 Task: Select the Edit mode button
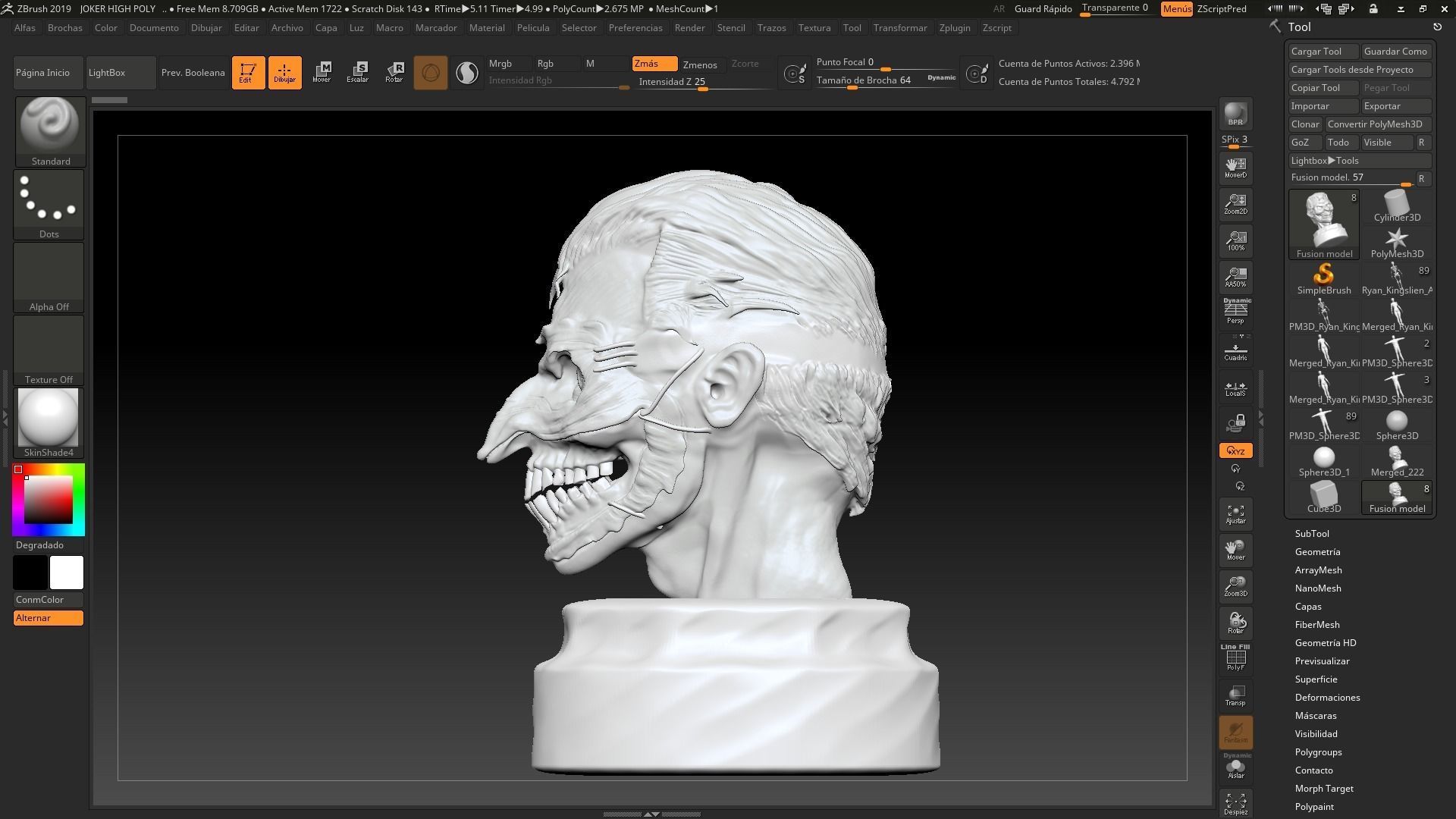[x=248, y=73]
